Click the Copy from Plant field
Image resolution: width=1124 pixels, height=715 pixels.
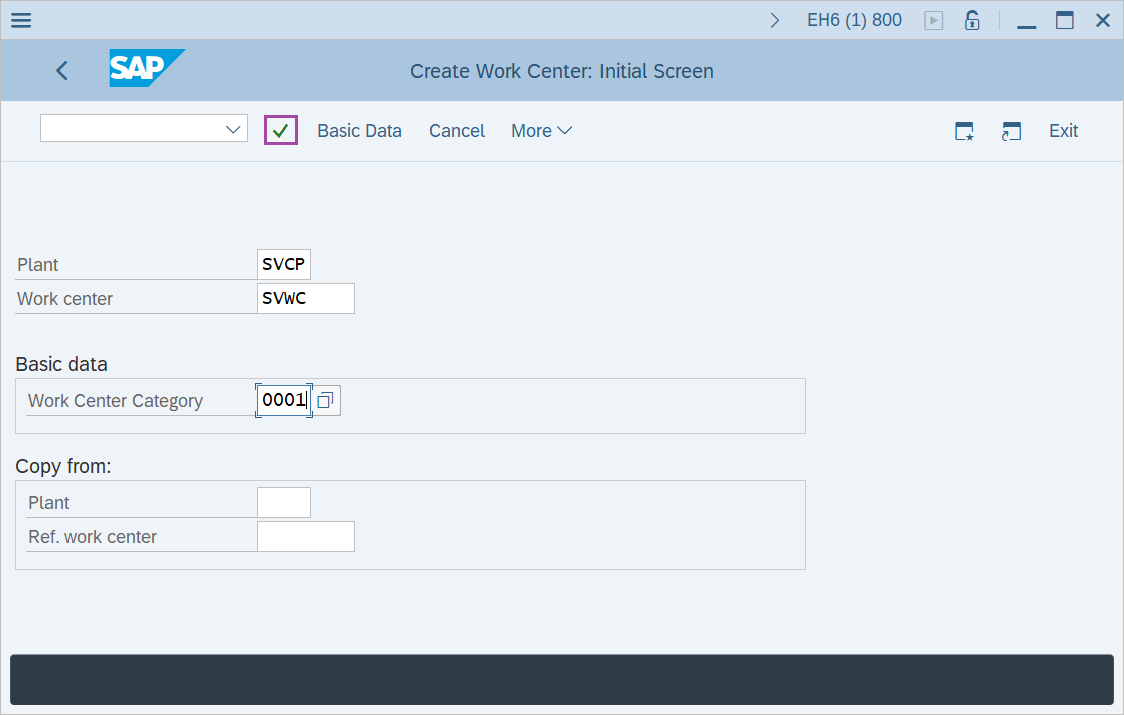pyautogui.click(x=283, y=501)
